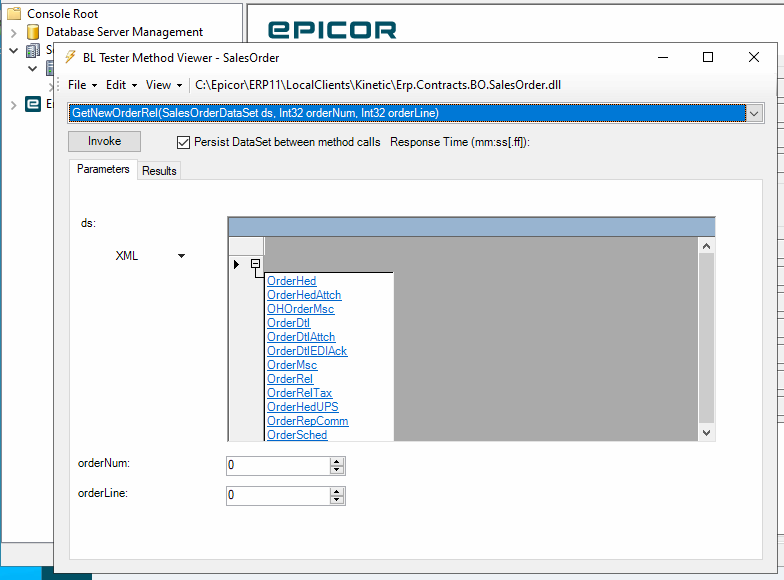Click the BL Tester lightning bolt icon

pos(70,58)
